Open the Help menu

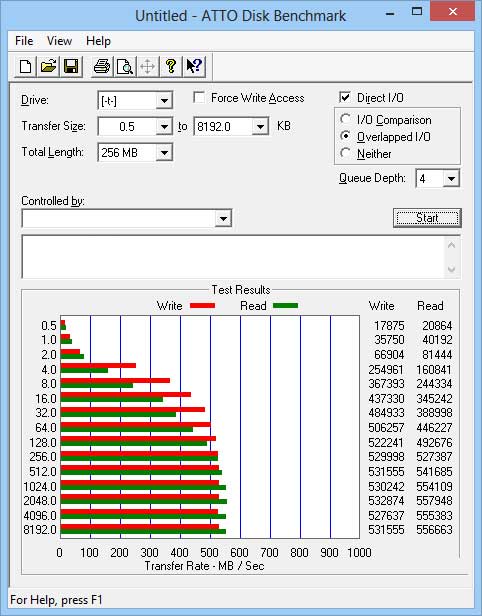[x=98, y=41]
